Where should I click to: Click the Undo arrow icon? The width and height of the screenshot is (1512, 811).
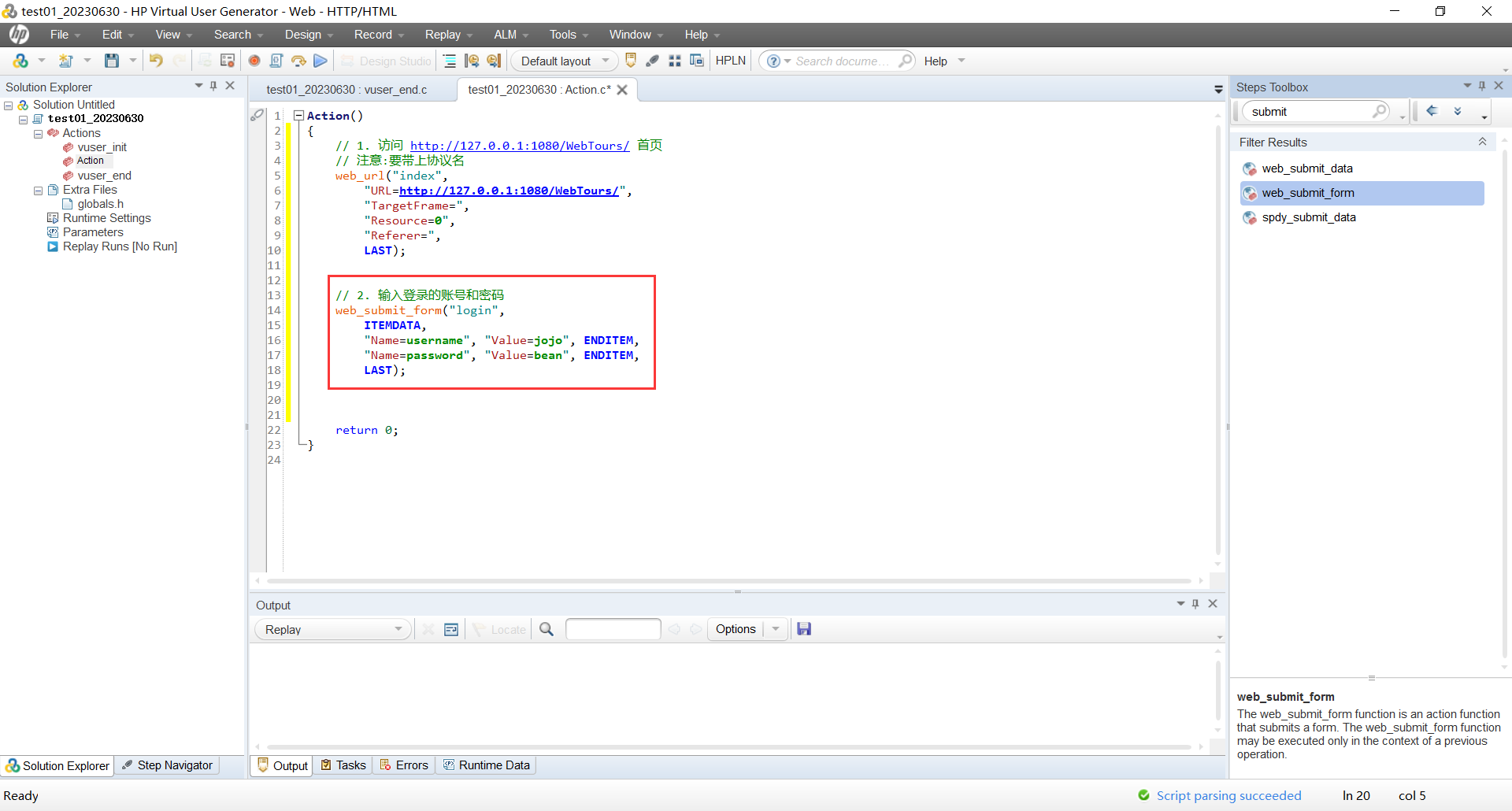[156, 61]
